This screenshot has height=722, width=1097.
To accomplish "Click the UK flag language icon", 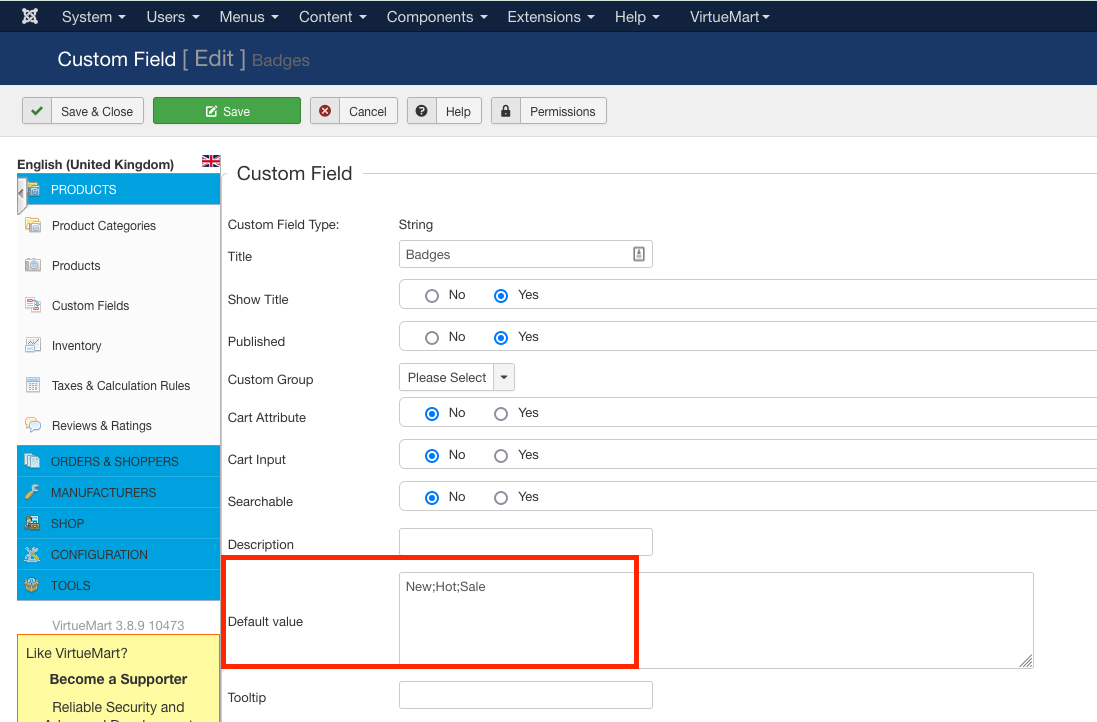I will 211,161.
